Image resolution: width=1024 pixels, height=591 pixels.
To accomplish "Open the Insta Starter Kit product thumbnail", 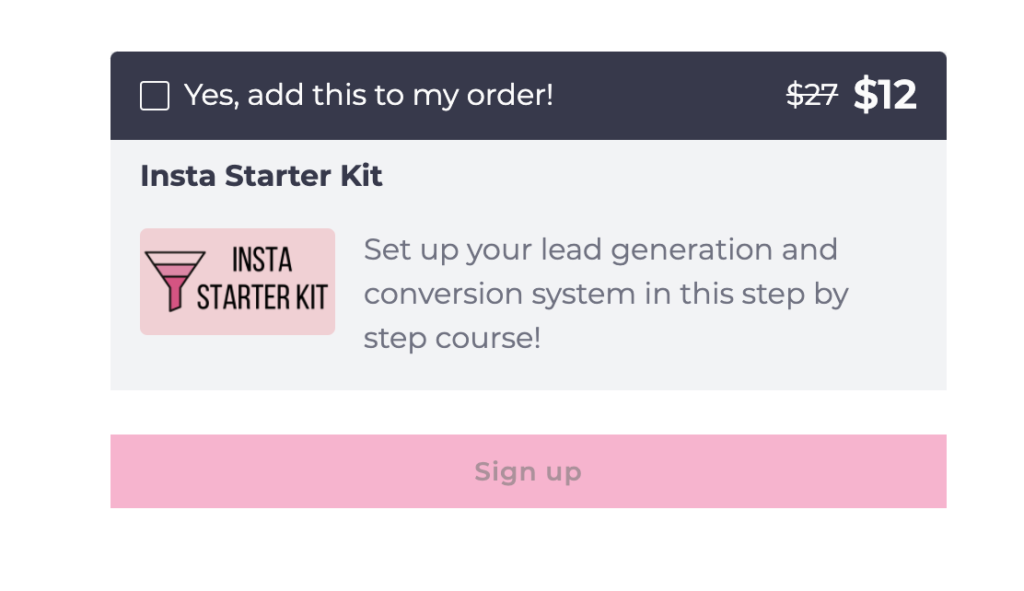I will (x=238, y=281).
